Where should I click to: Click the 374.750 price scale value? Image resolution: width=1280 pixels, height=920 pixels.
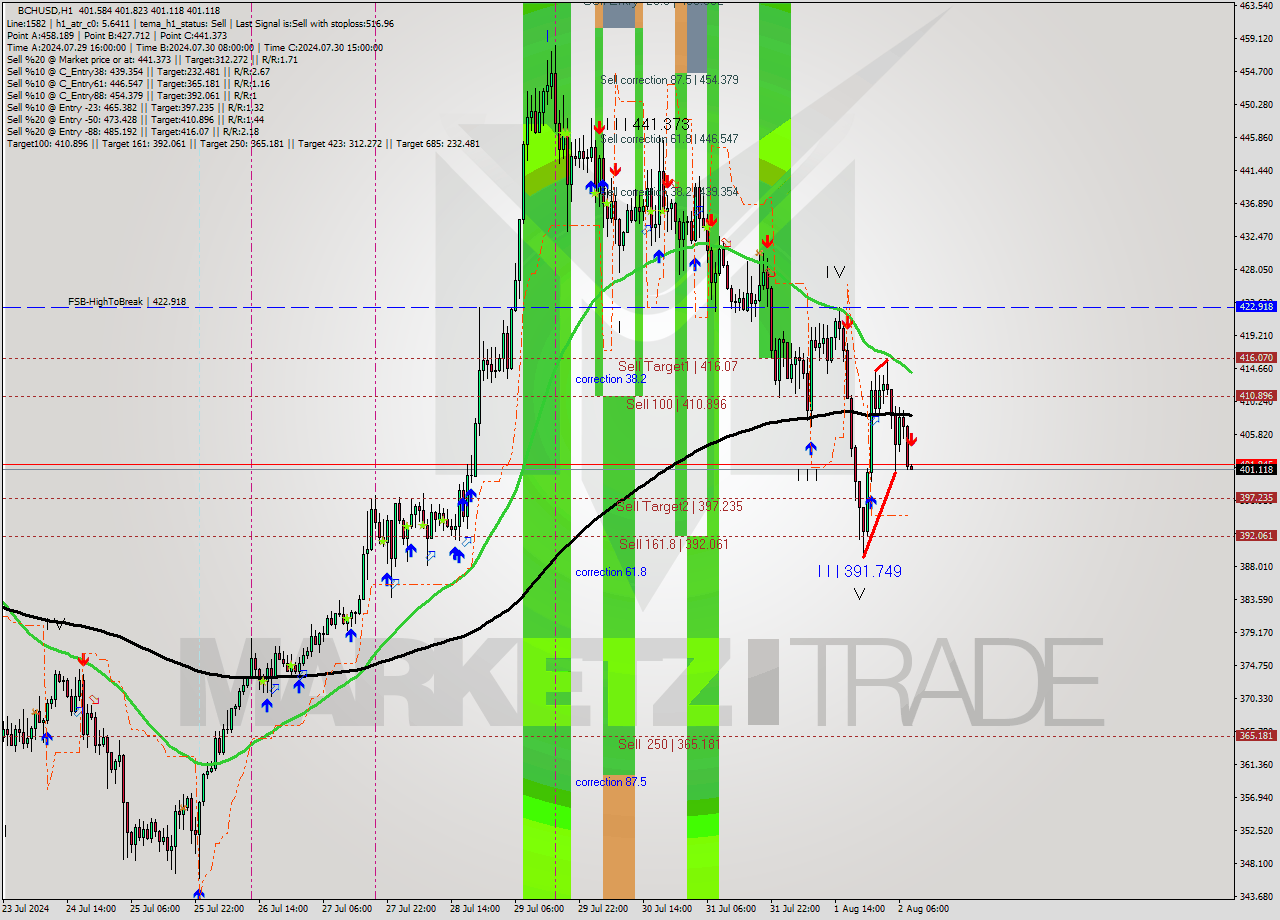1256,666
